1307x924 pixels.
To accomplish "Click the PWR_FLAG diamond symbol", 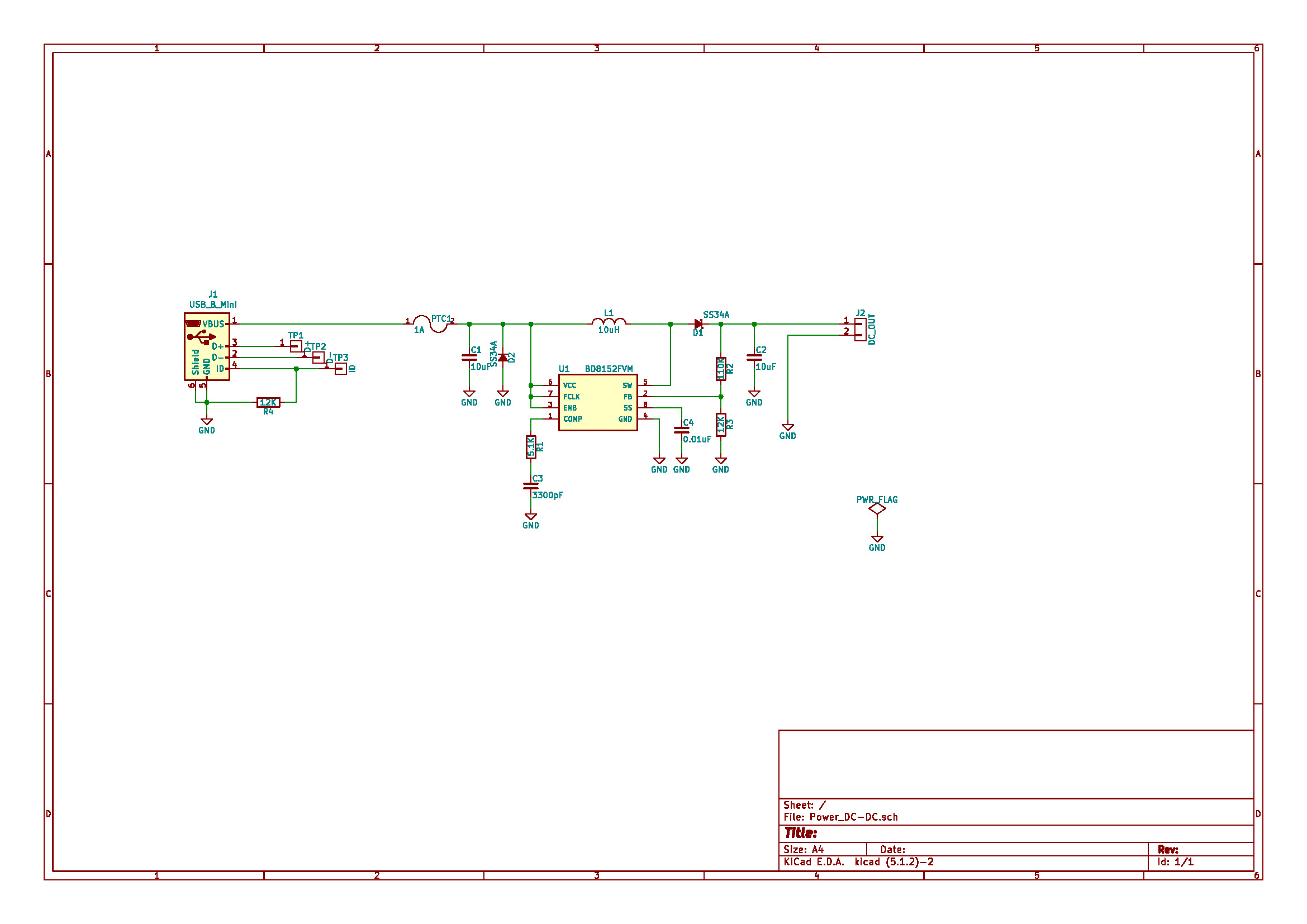I will click(877, 509).
